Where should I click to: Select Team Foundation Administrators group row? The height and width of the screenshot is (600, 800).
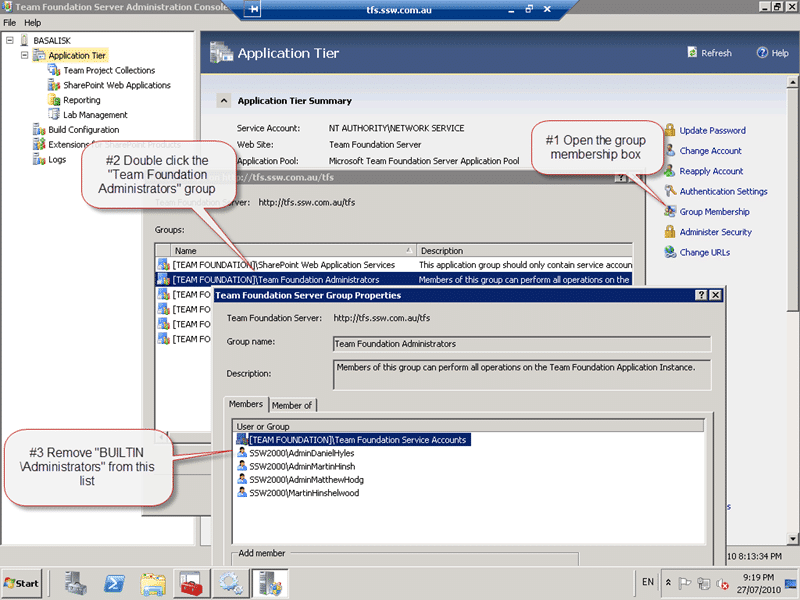point(394,280)
